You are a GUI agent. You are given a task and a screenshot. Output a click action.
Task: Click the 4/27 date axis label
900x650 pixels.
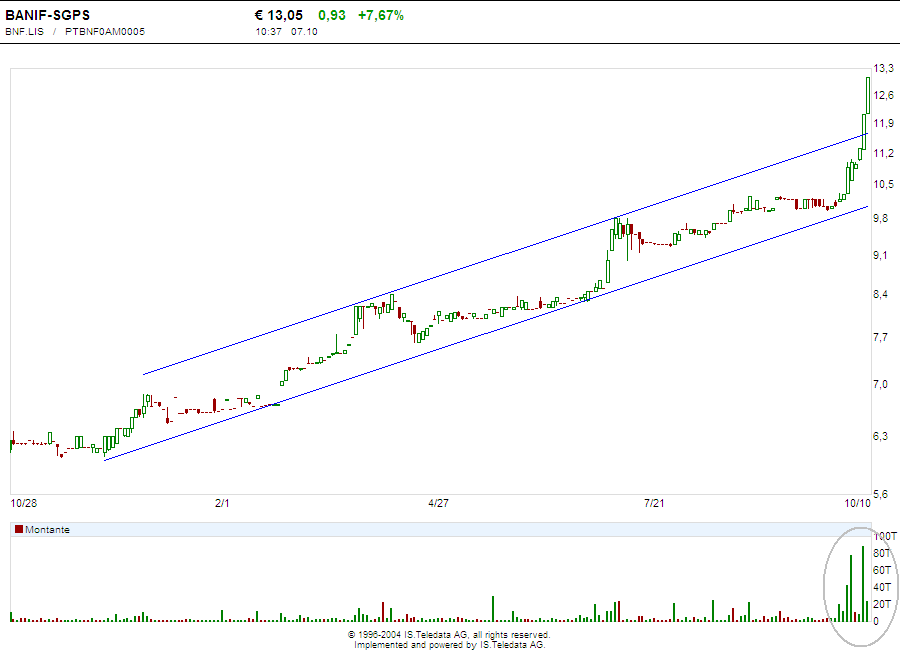click(439, 504)
